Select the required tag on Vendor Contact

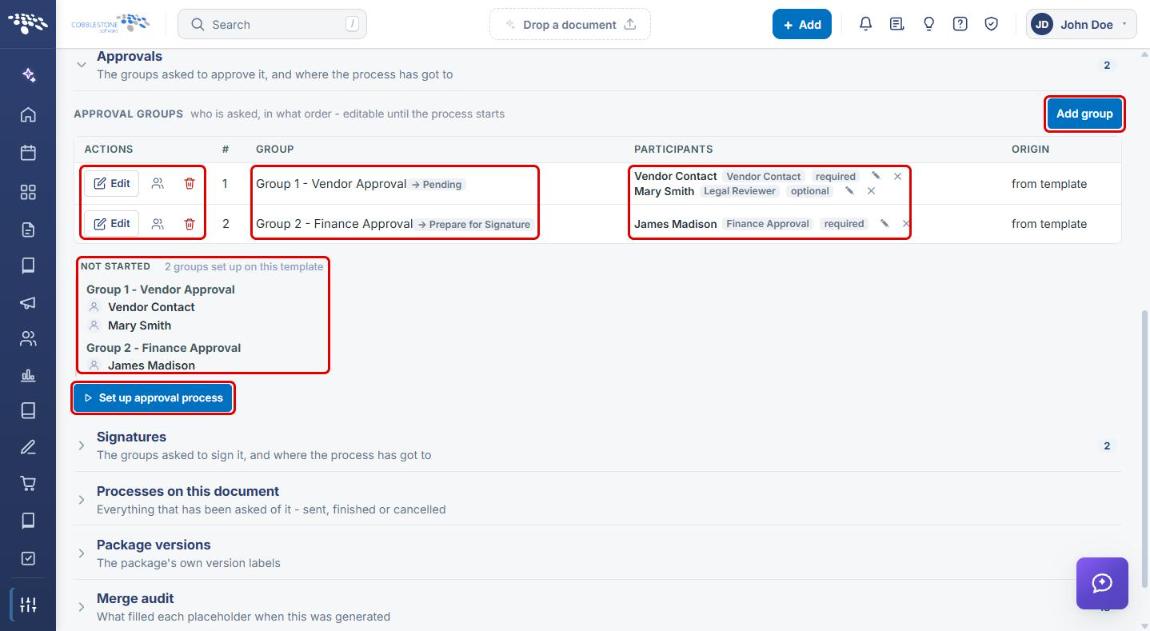tap(835, 176)
